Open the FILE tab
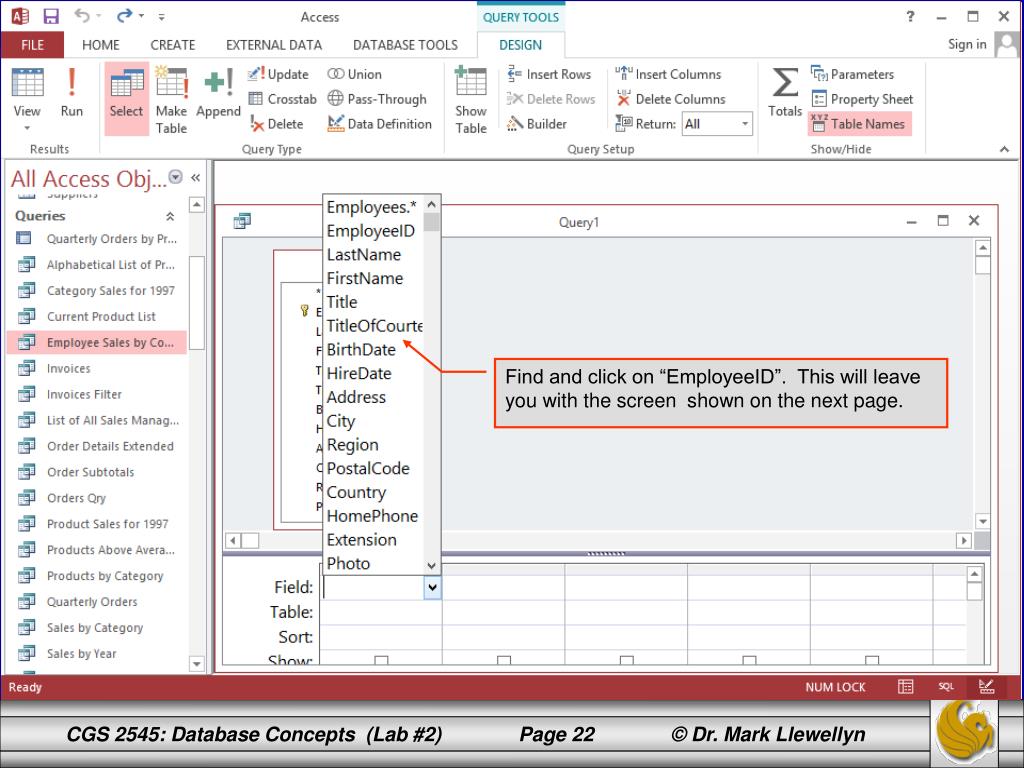 click(33, 45)
